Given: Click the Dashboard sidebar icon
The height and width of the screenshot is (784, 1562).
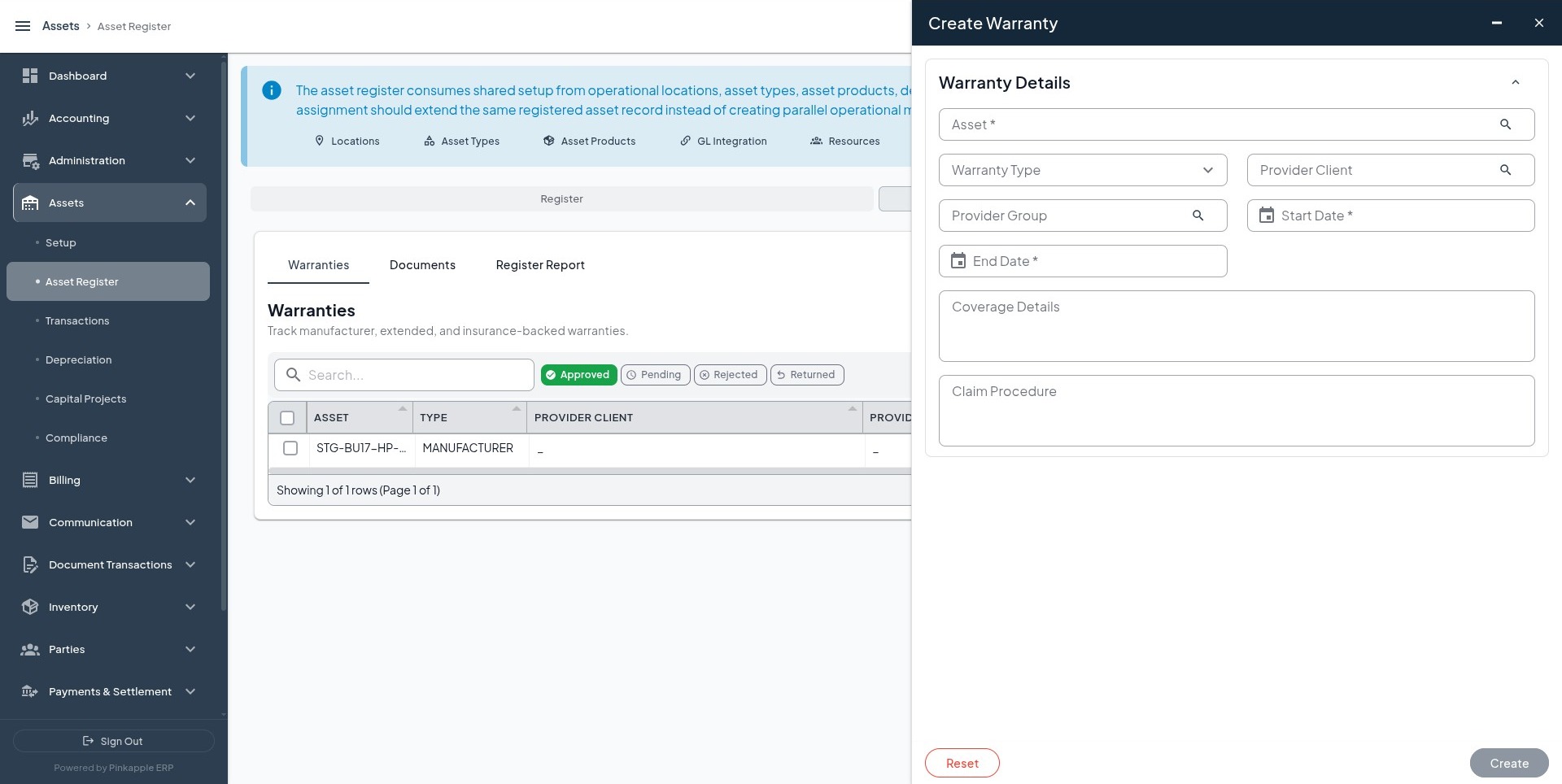Looking at the screenshot, I should pos(30,76).
